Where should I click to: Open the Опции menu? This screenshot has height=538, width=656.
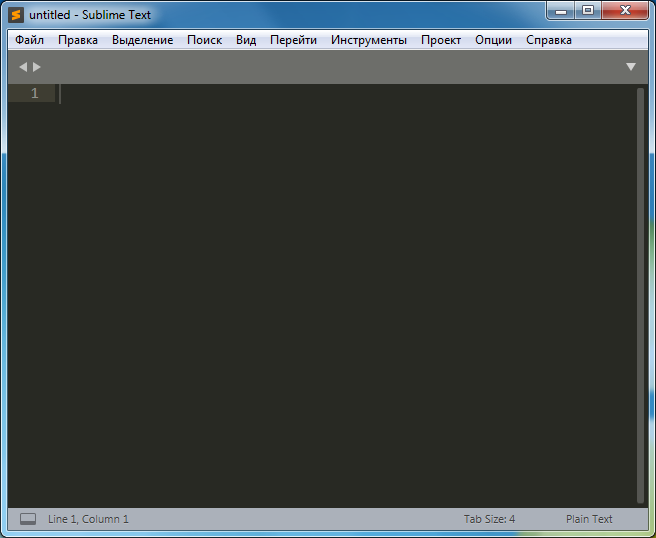(493, 40)
